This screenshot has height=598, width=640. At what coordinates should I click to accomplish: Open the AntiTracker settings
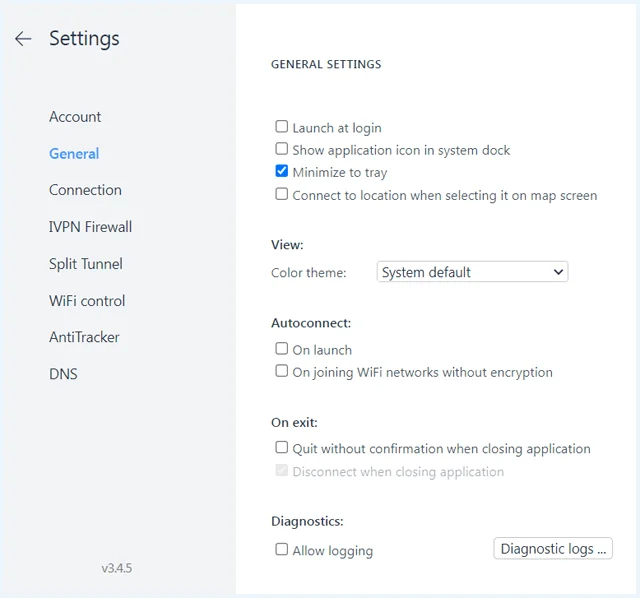click(x=84, y=337)
